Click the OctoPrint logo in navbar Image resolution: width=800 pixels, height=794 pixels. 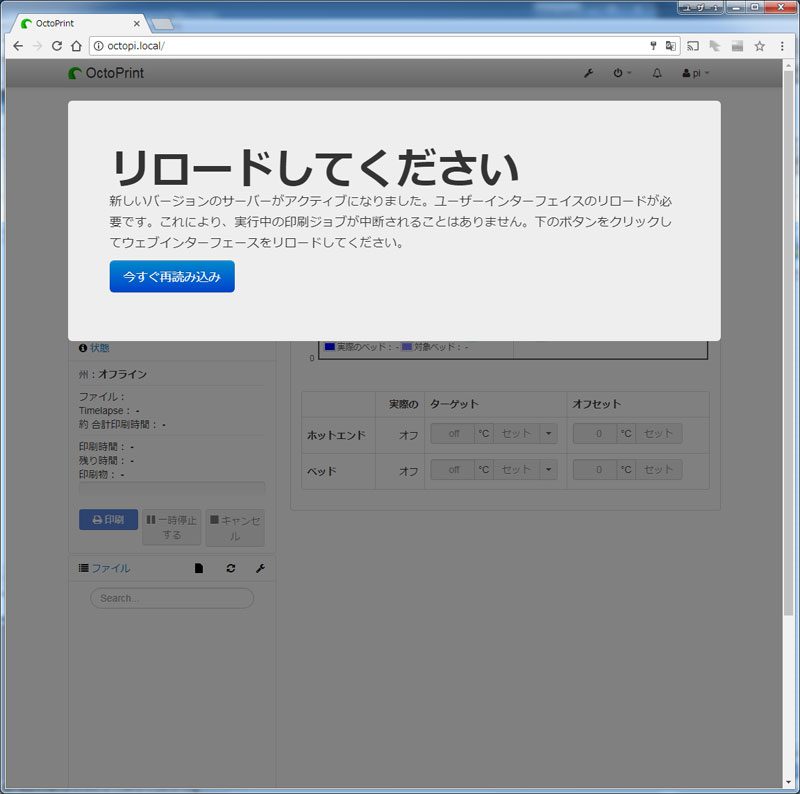106,73
